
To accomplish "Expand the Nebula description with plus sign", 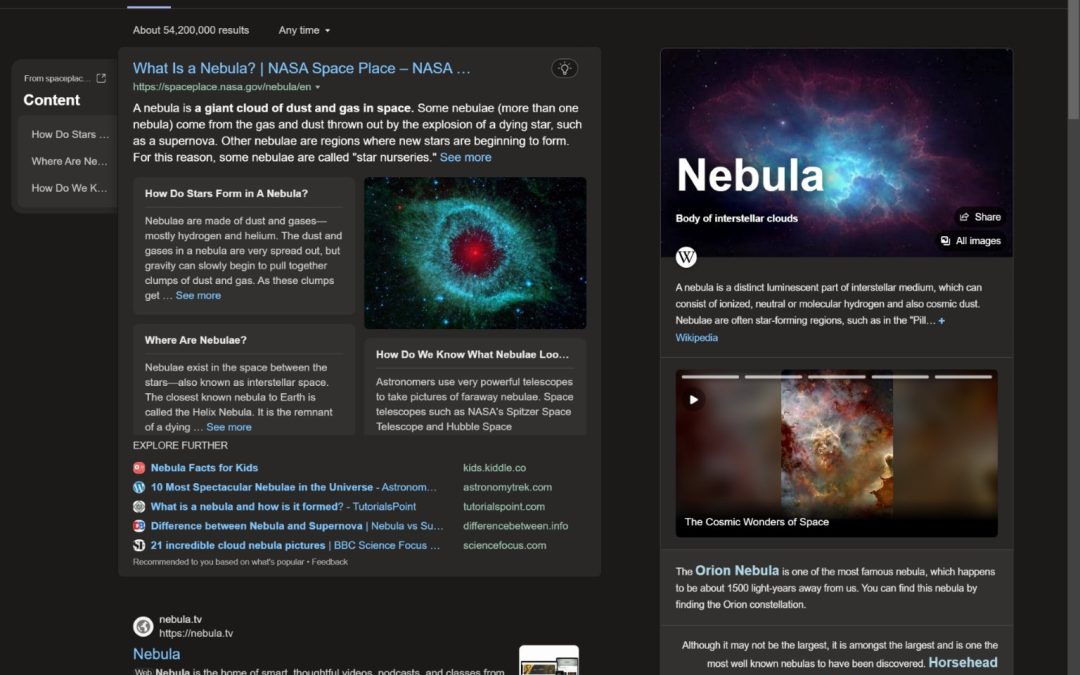I will (x=941, y=321).
